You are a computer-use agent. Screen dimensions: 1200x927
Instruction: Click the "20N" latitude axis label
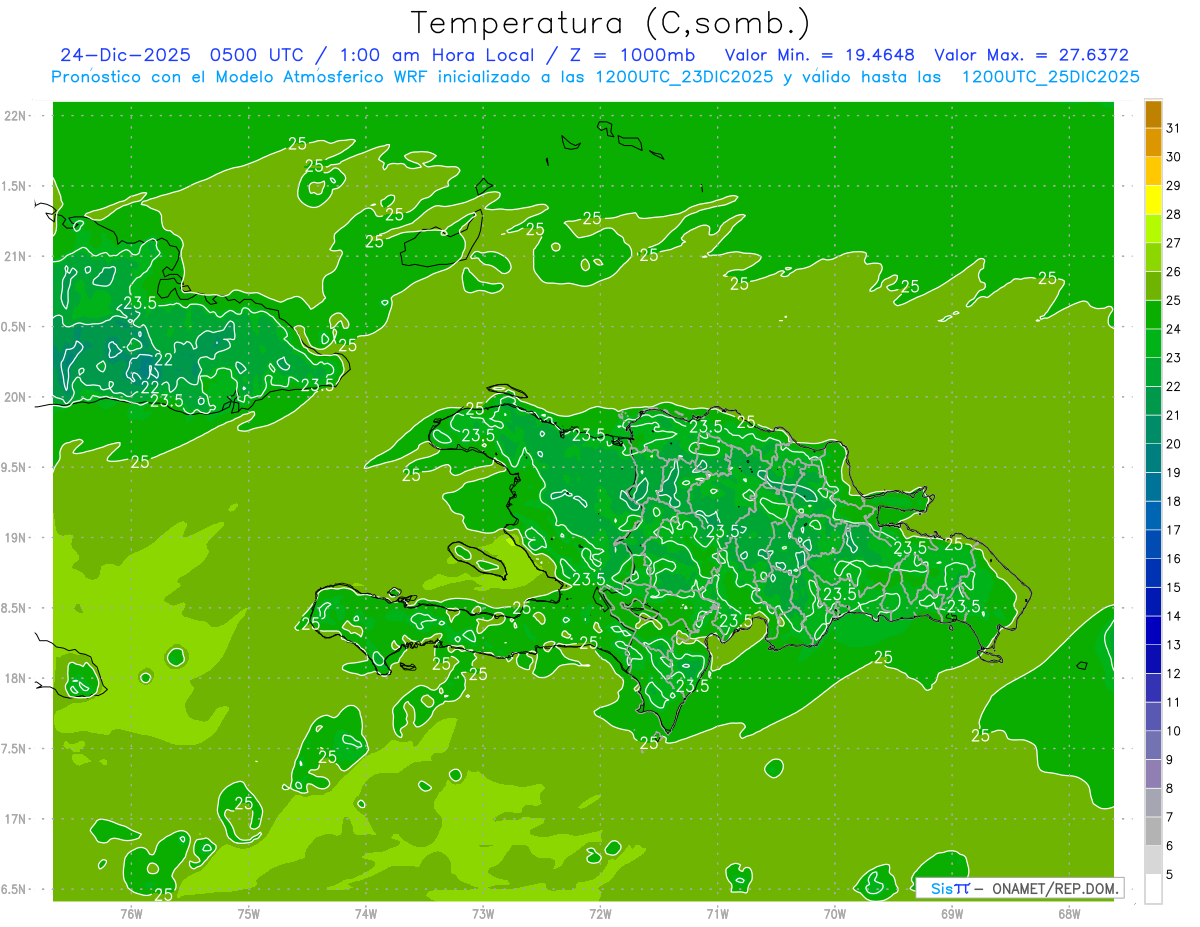pos(14,397)
